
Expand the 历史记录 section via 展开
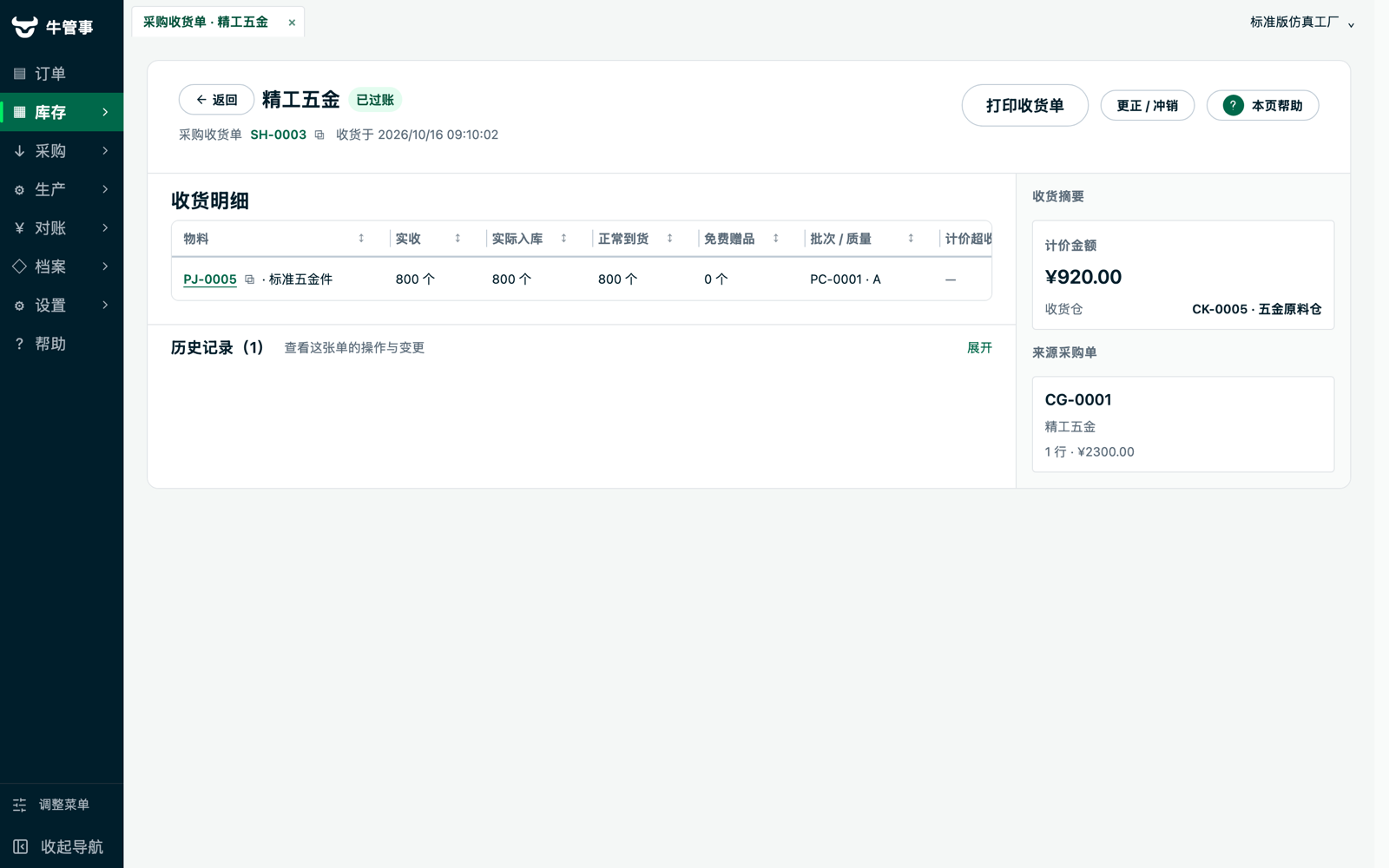point(979,348)
